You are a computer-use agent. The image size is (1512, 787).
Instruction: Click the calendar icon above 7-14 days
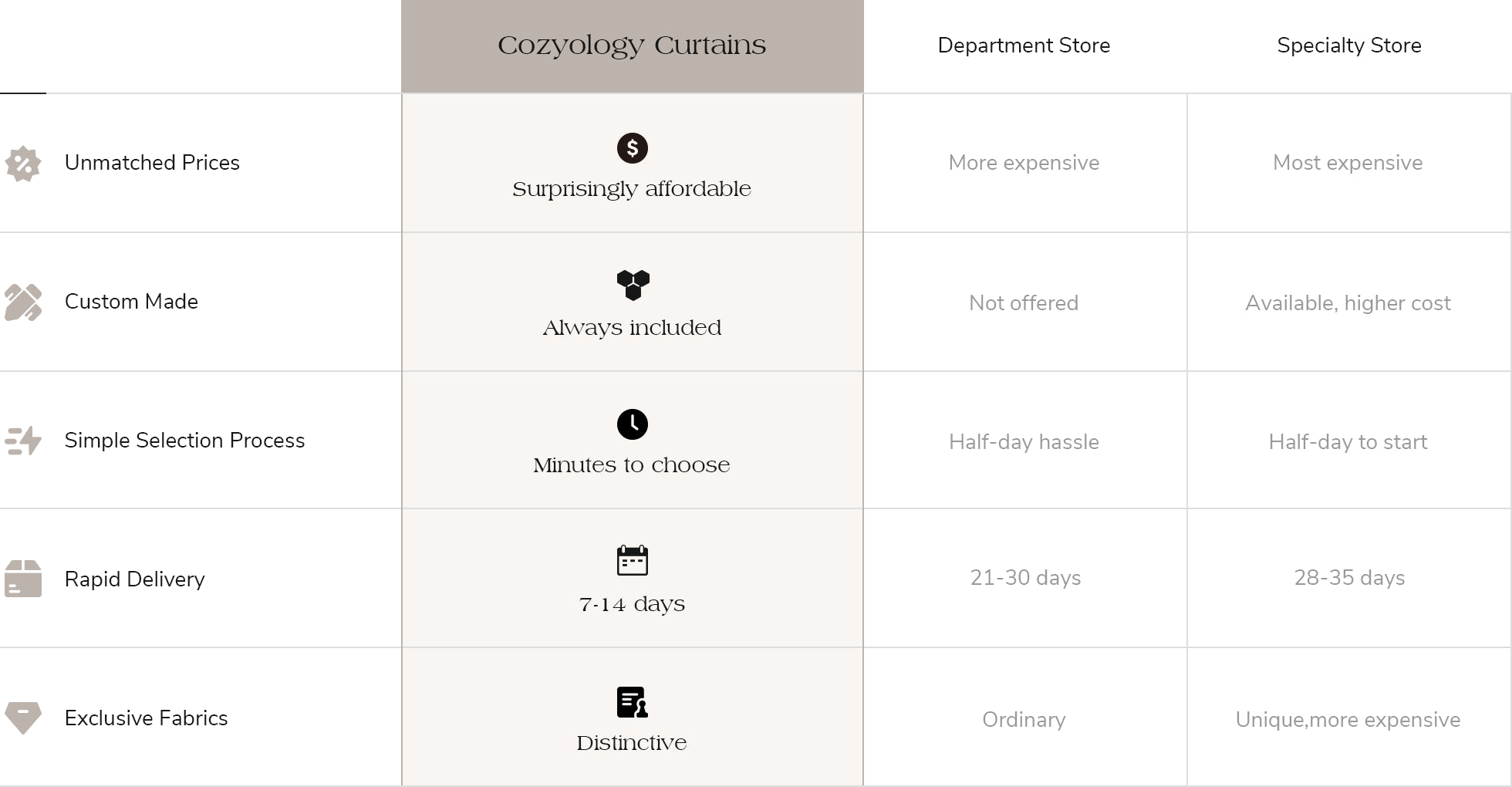(633, 561)
